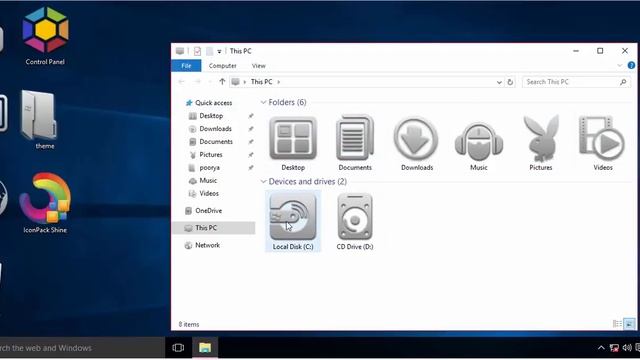Open the View ribbon tab
Viewport: 640px width, 360px height.
pos(258,66)
